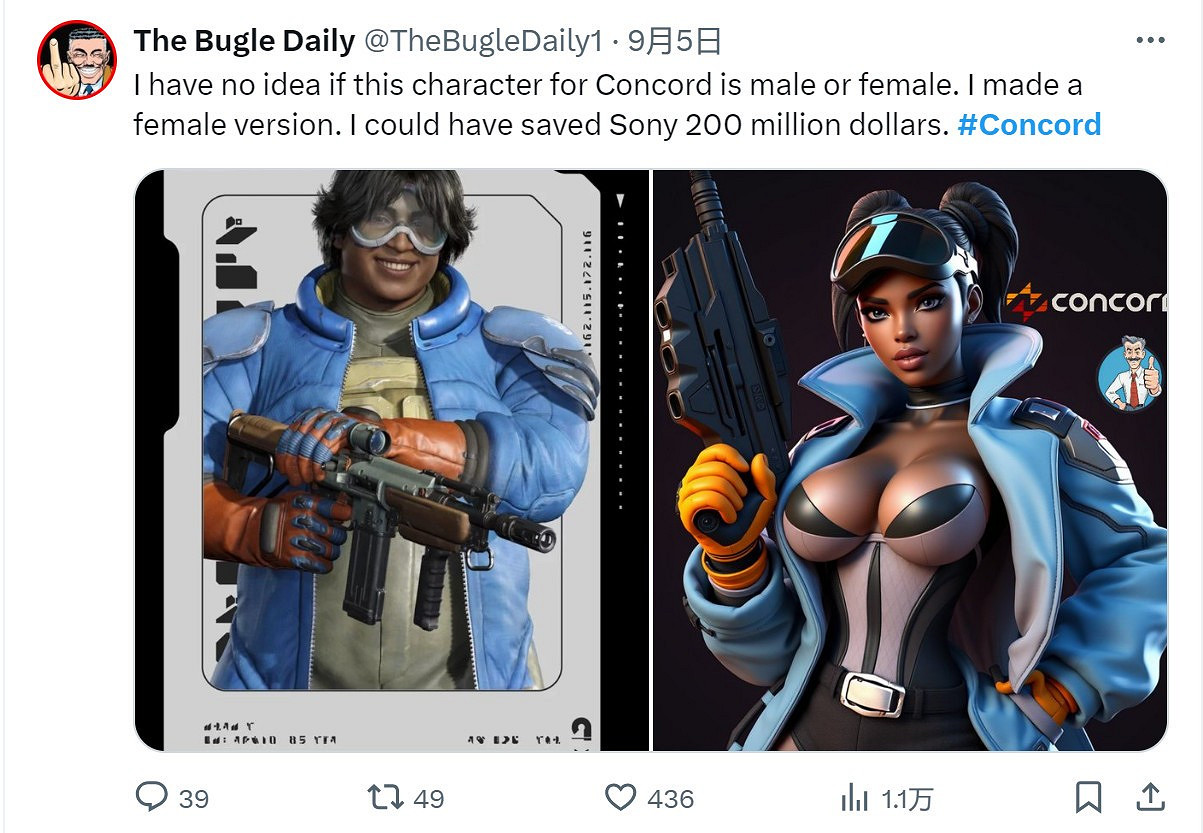Viewport: 1203px width, 833px height.
Task: Click The Bugle Daily display name
Action: (244, 41)
